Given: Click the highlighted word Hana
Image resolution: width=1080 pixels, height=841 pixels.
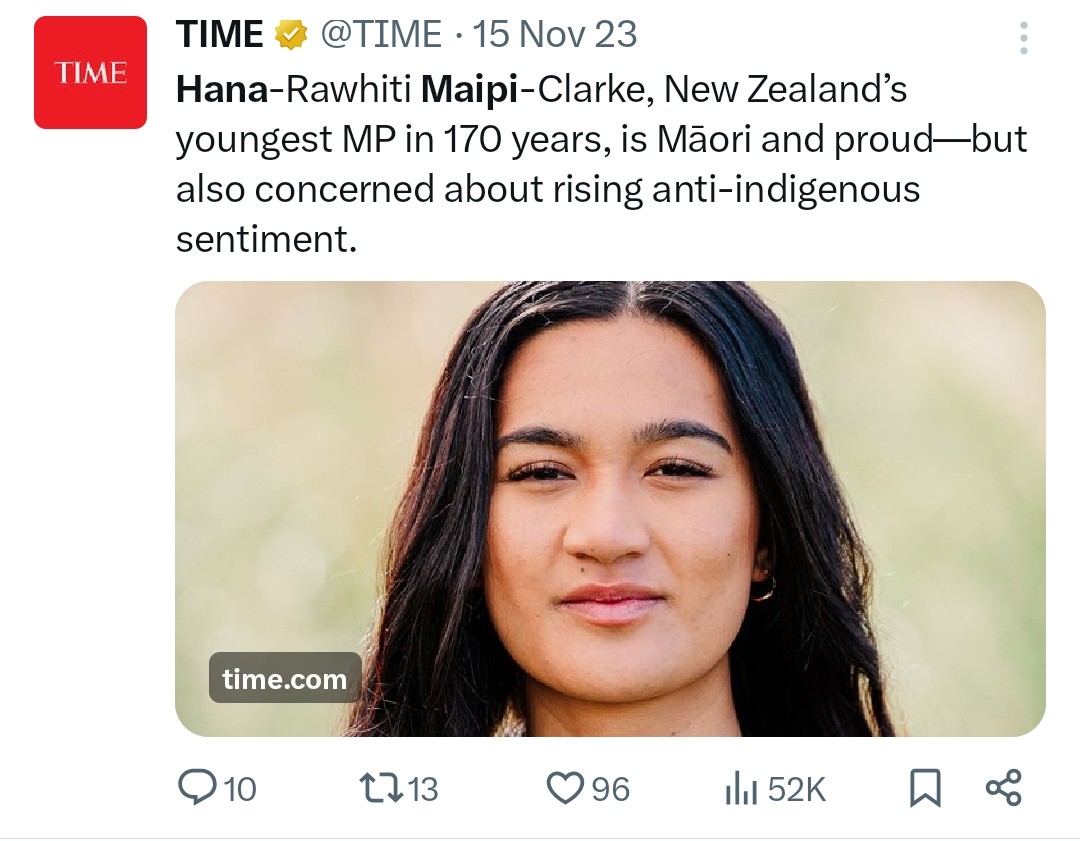Looking at the screenshot, I should [222, 90].
